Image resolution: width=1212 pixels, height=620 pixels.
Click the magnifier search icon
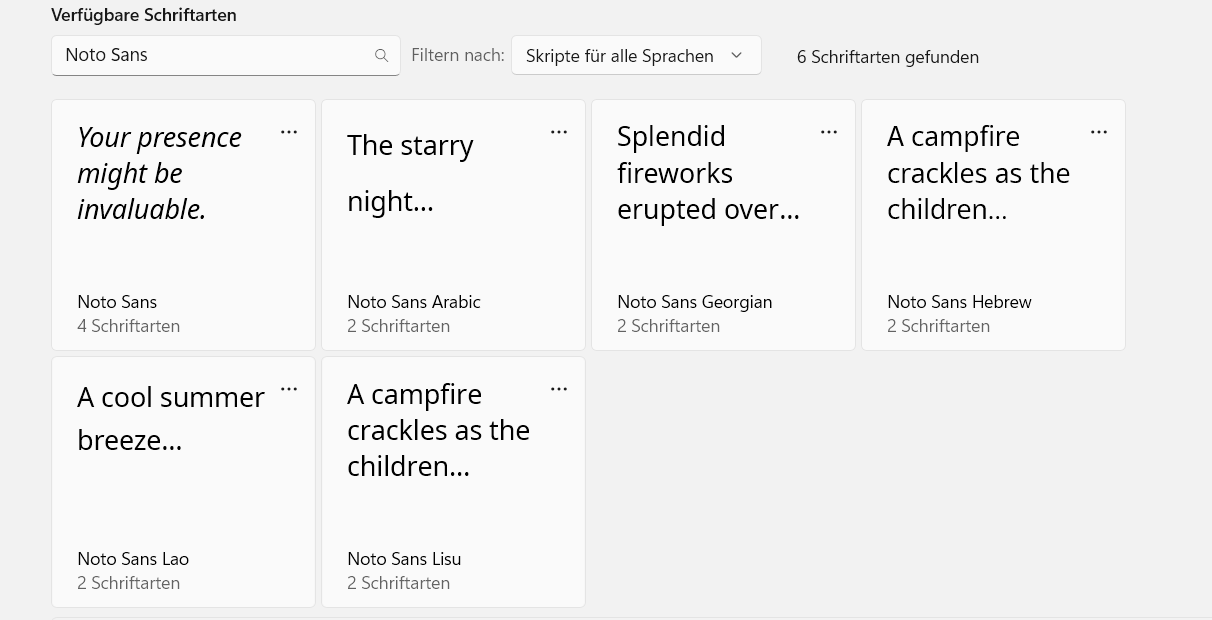381,56
